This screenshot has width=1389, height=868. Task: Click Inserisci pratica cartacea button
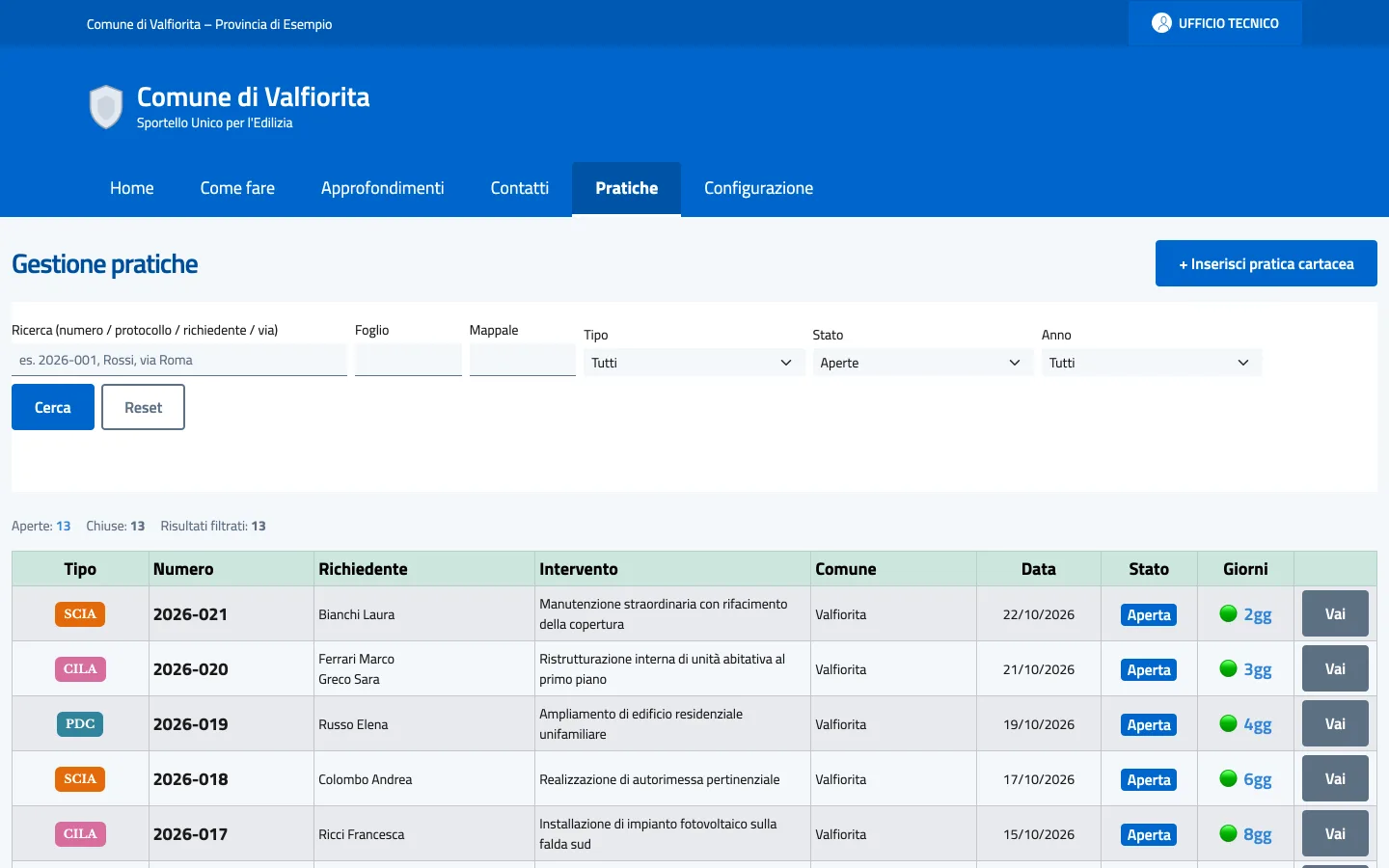(1266, 263)
